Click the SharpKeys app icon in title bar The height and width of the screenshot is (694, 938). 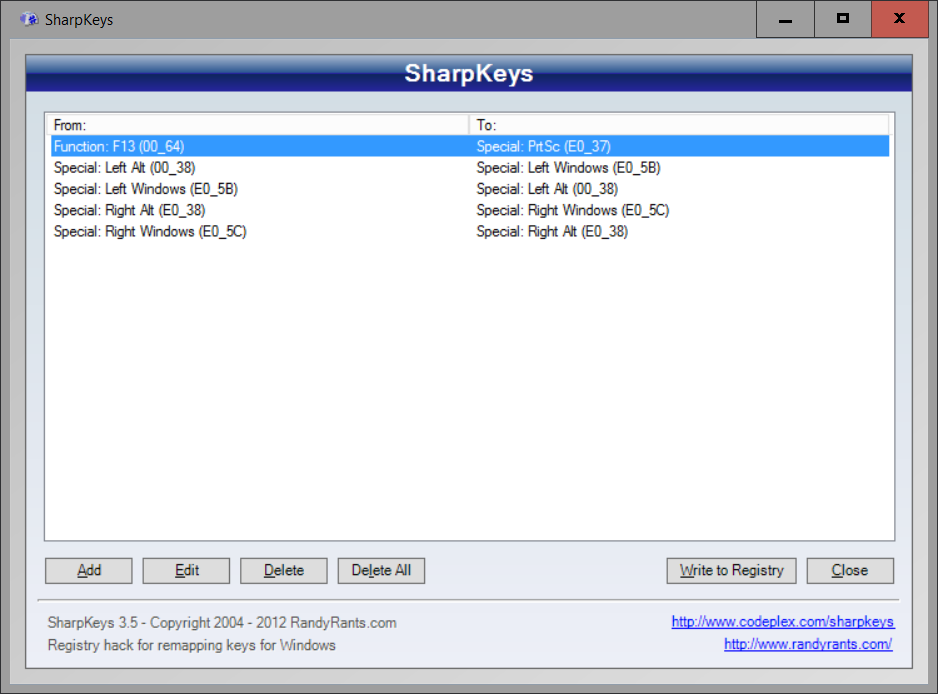click(x=28, y=19)
